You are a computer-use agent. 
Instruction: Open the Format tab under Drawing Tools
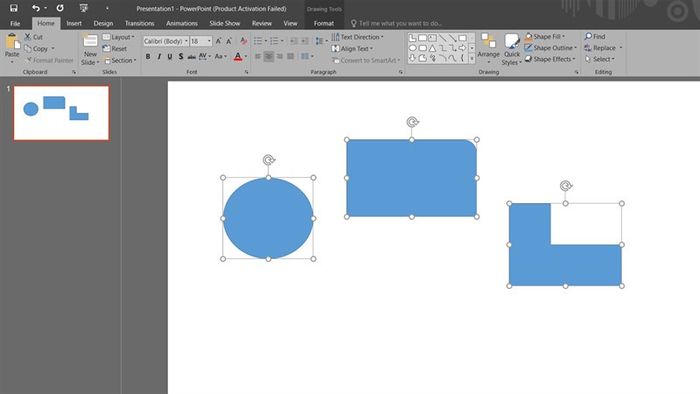point(324,23)
